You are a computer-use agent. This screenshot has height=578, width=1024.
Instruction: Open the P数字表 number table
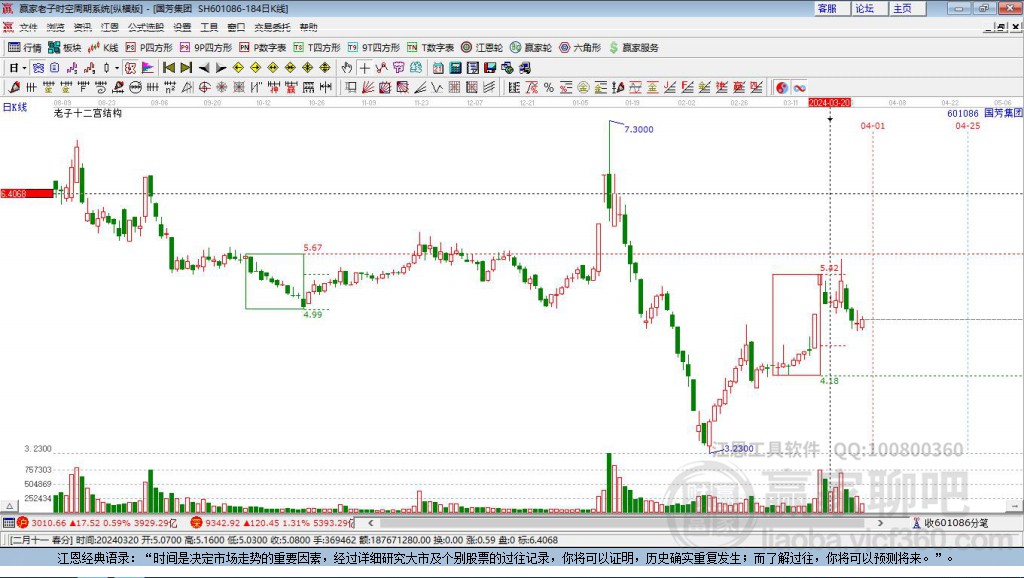[x=263, y=48]
